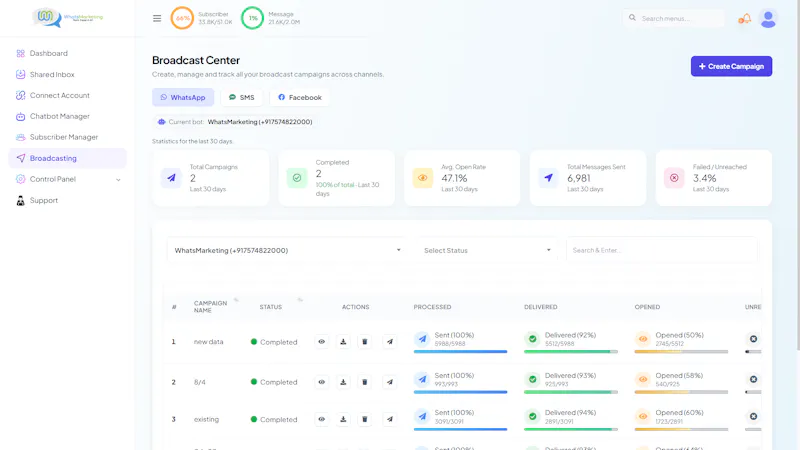Click the Failed / Unreached X icon
Viewport: 800px width, 450px height.
pos(674,178)
